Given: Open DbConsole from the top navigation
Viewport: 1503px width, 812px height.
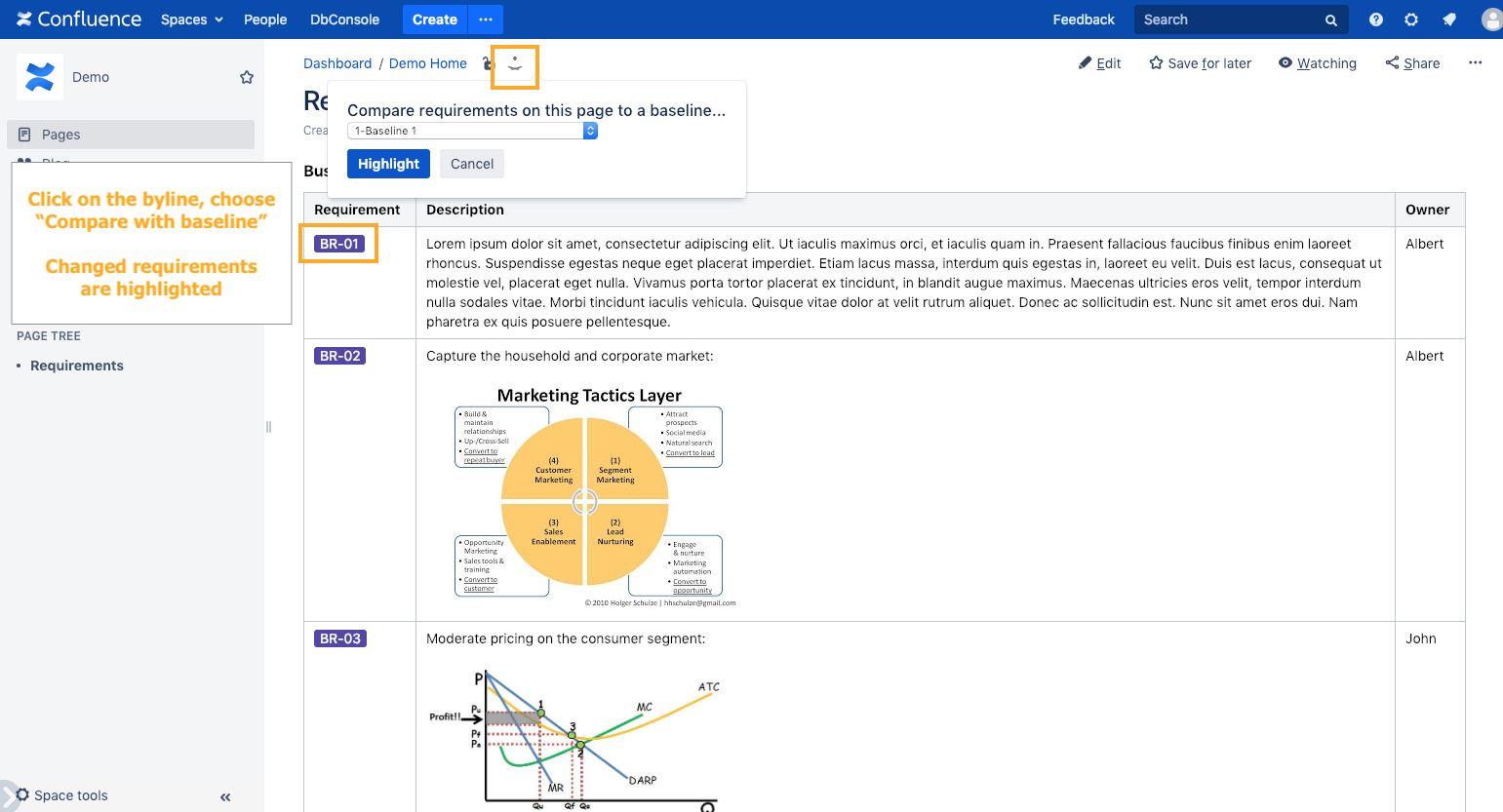Looking at the screenshot, I should [x=344, y=19].
